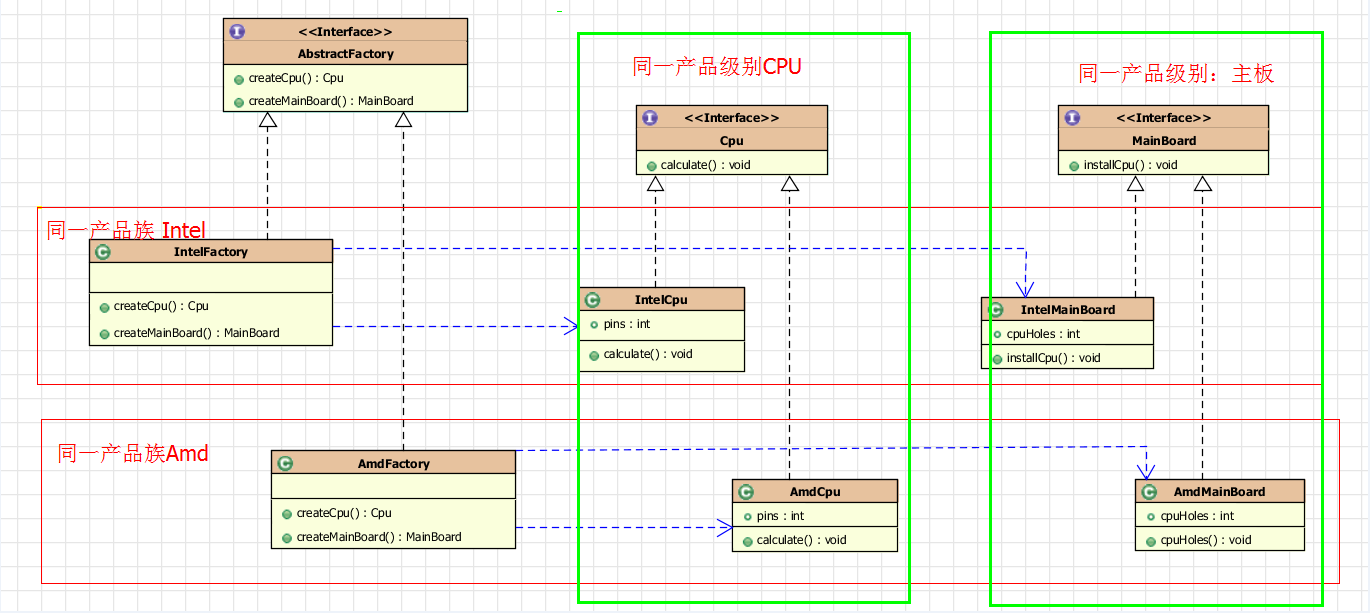Select the MainBoard interface name text
Image resolution: width=1370 pixels, height=613 pixels.
[1164, 141]
